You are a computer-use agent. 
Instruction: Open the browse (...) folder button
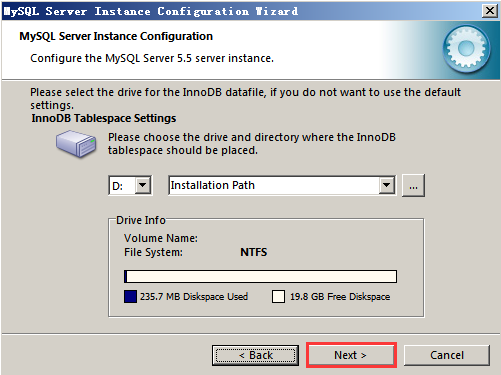click(413, 185)
